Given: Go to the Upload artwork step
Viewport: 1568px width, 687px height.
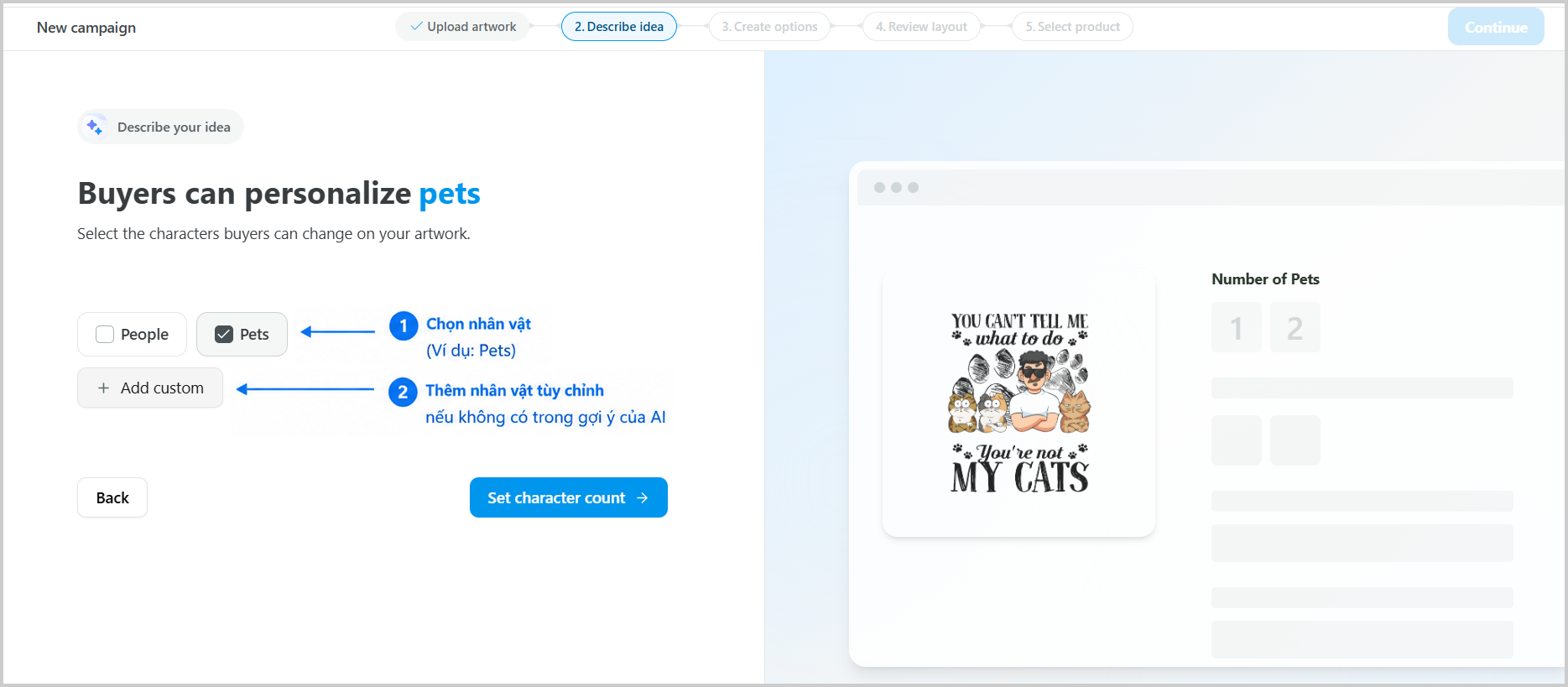Looking at the screenshot, I should 462,27.
